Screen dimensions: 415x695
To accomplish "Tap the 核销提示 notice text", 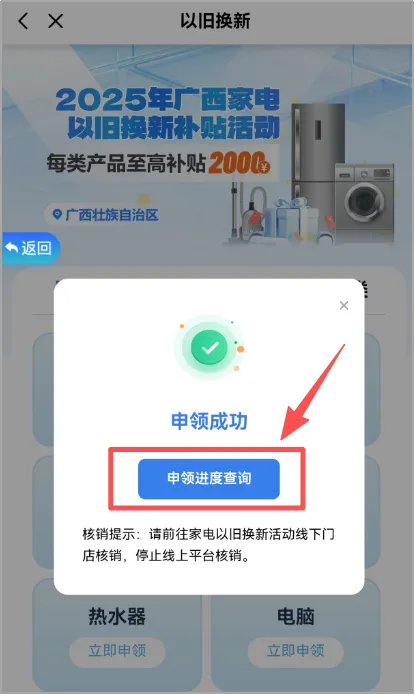I will click(x=208, y=544).
